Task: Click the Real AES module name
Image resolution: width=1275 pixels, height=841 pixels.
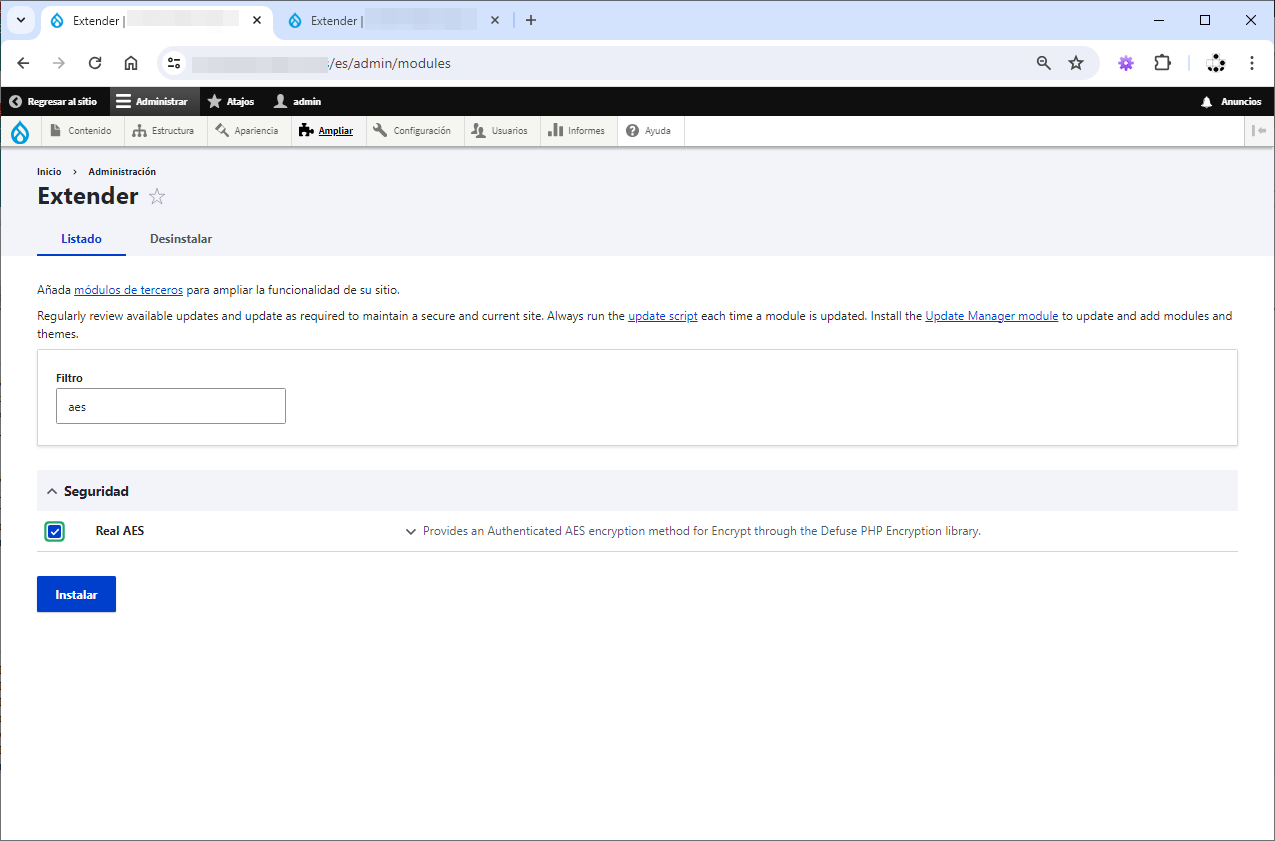Action: click(x=120, y=531)
